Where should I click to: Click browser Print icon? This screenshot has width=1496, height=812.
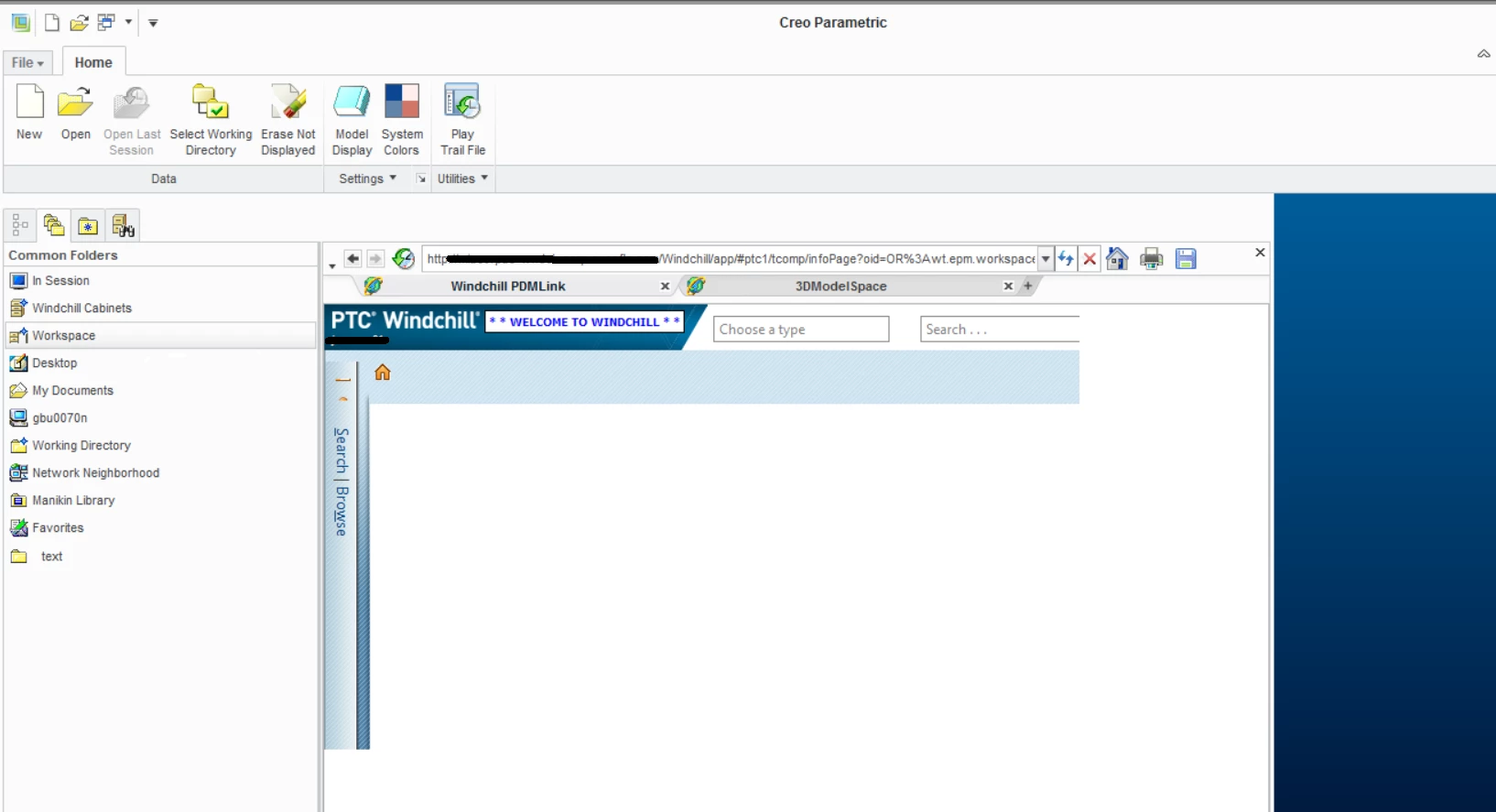(x=1151, y=259)
